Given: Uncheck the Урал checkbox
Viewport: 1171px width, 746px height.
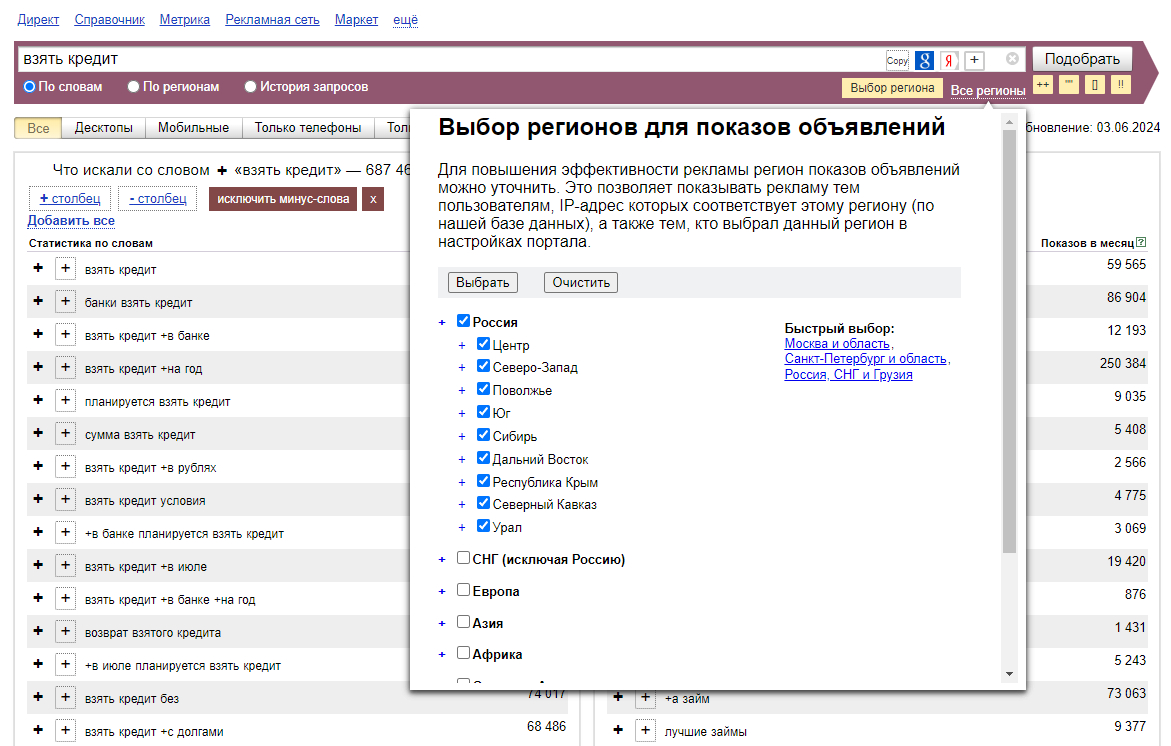Looking at the screenshot, I should click(x=483, y=526).
